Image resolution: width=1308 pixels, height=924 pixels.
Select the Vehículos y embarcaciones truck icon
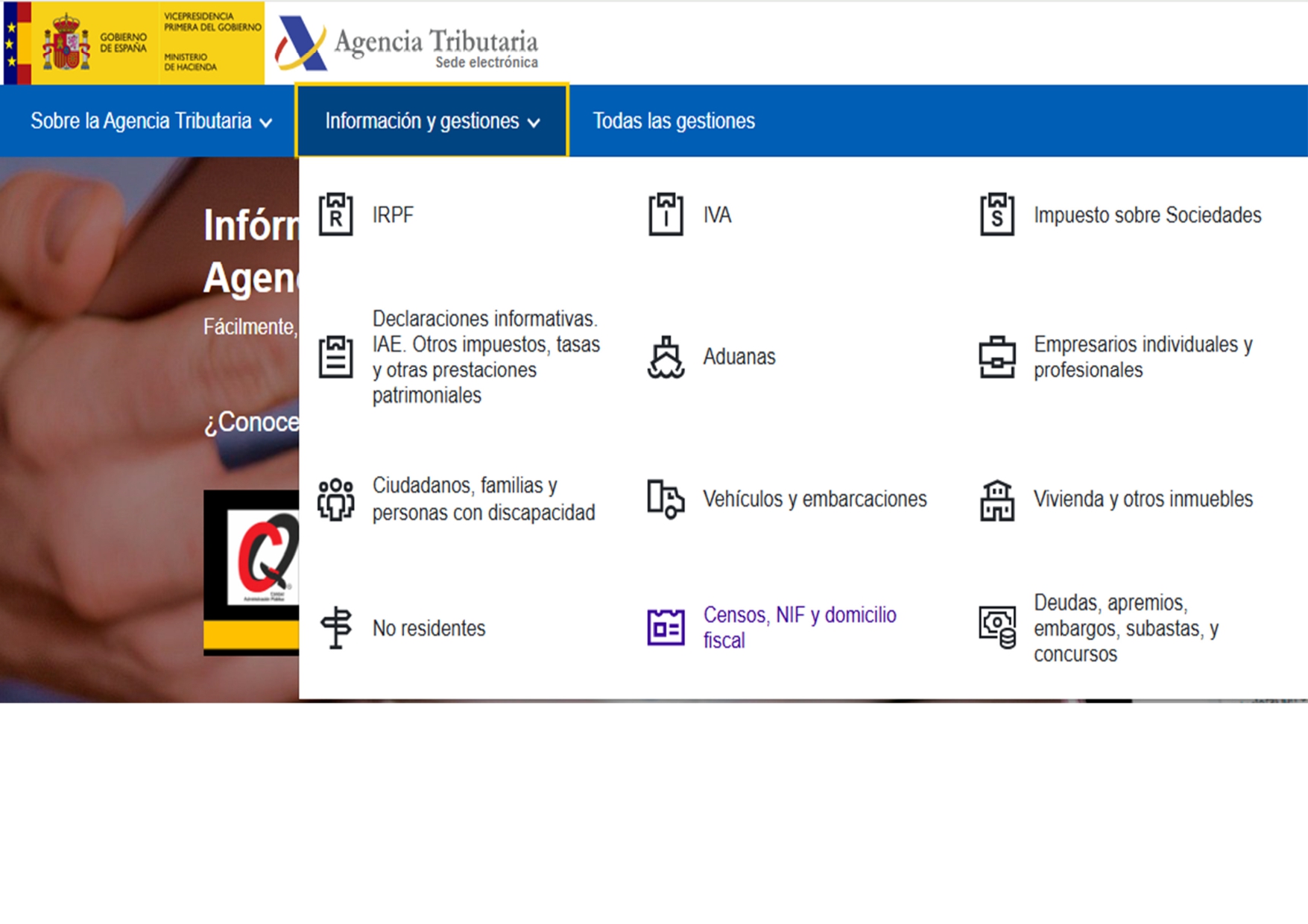tap(666, 500)
